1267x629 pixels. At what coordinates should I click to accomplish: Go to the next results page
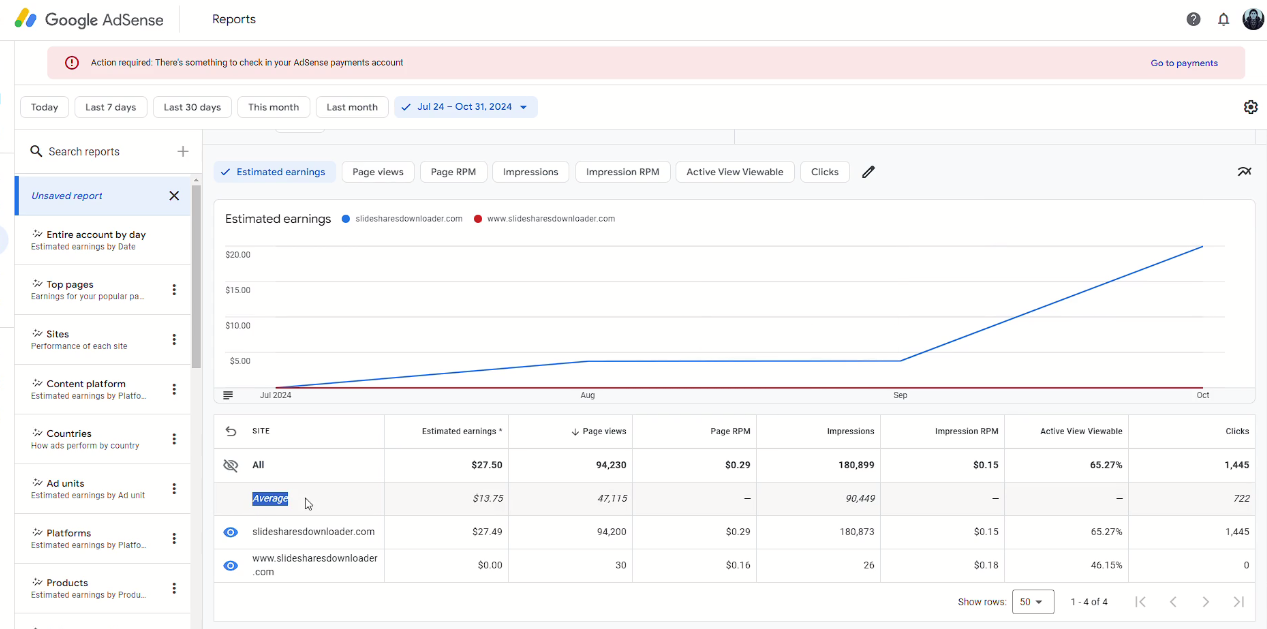[x=1206, y=601]
